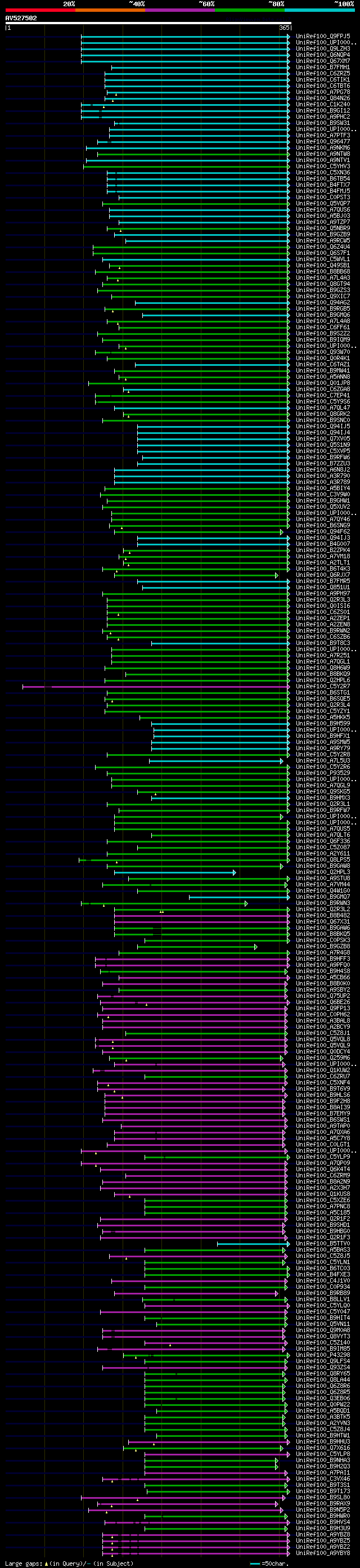Select the UniRef100_A9NTW8 label
Screen dimensions: 360x1568
323,154
